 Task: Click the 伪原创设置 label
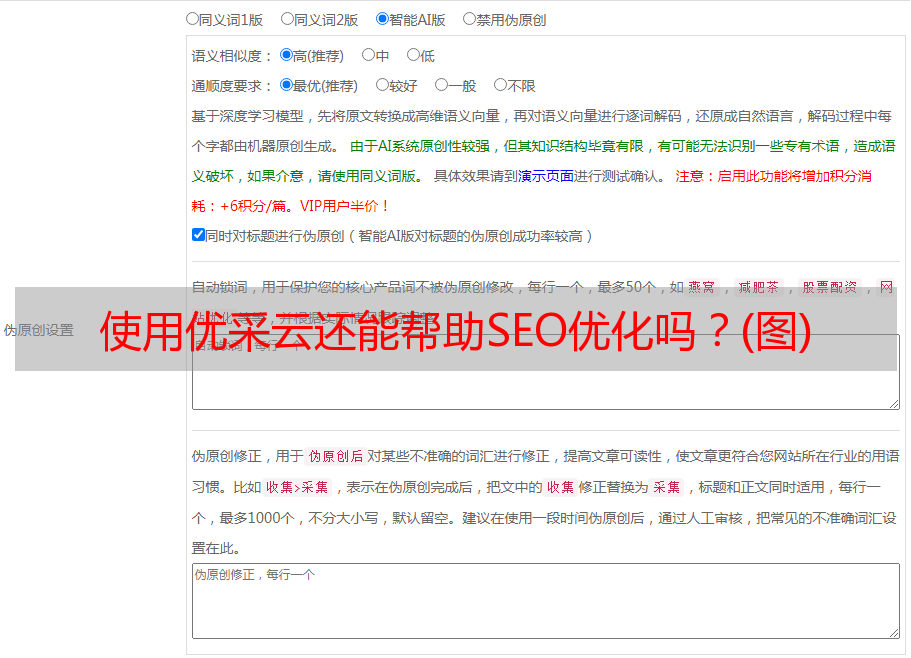(39, 330)
